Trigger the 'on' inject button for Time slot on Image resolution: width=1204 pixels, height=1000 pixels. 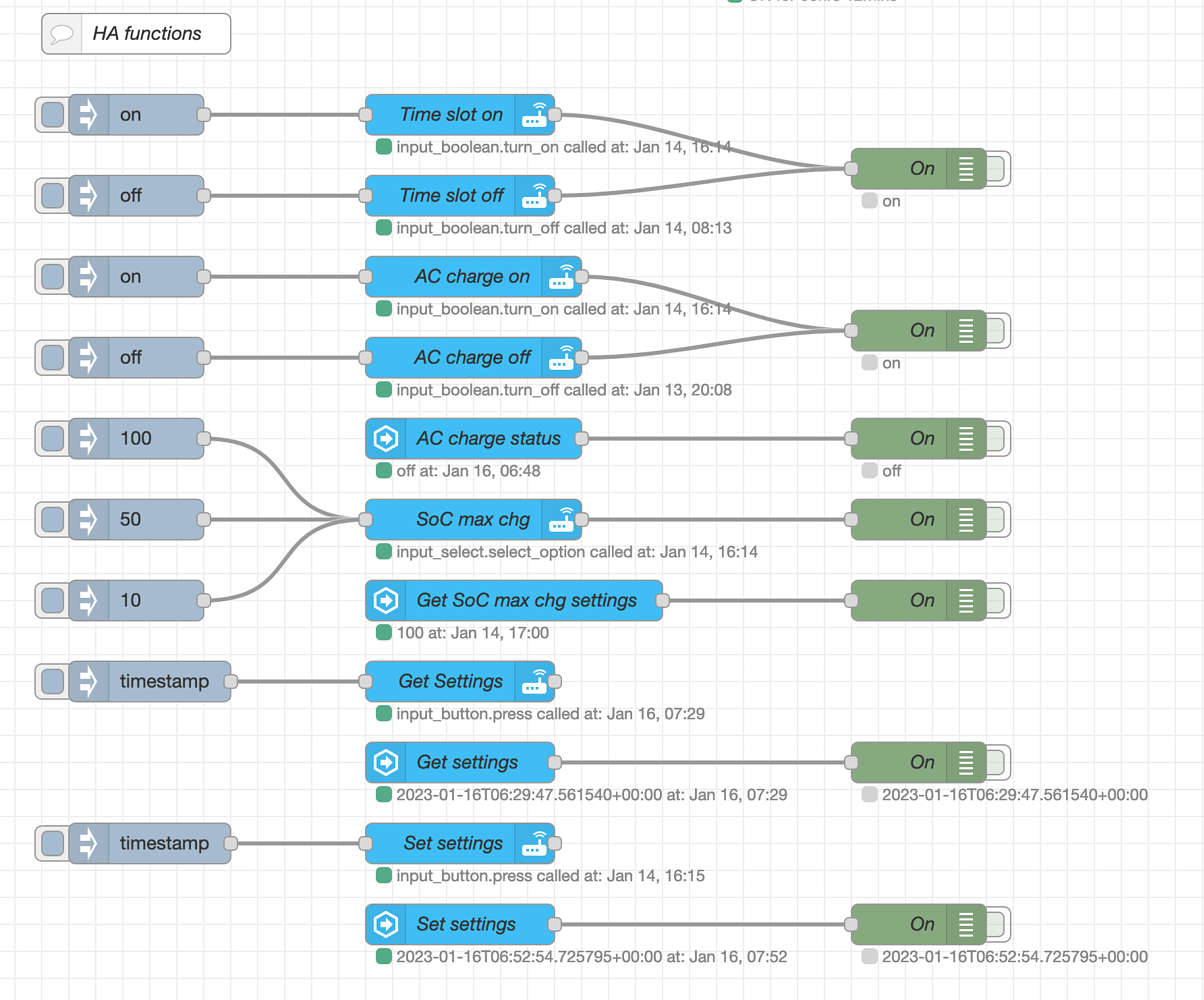tap(53, 115)
